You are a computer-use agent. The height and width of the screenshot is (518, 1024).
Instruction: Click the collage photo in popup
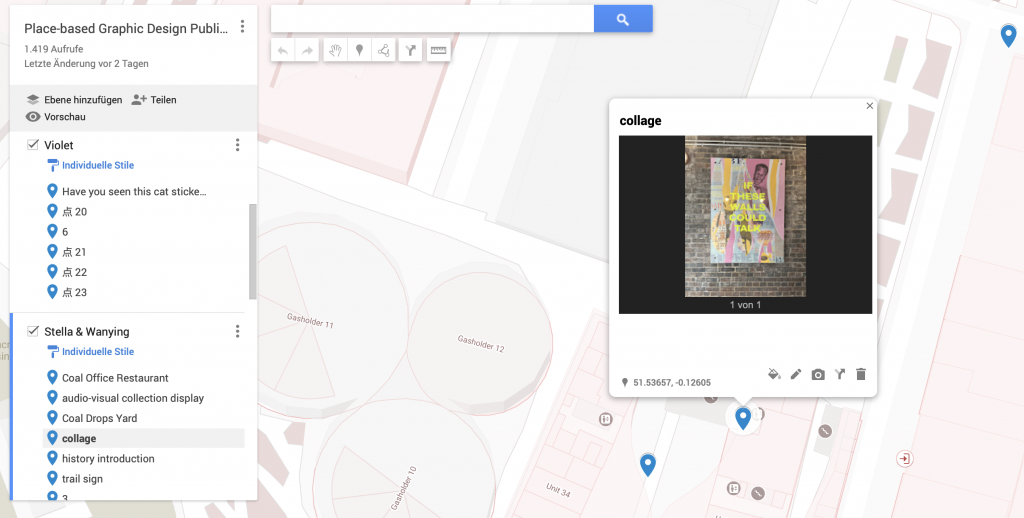(745, 216)
